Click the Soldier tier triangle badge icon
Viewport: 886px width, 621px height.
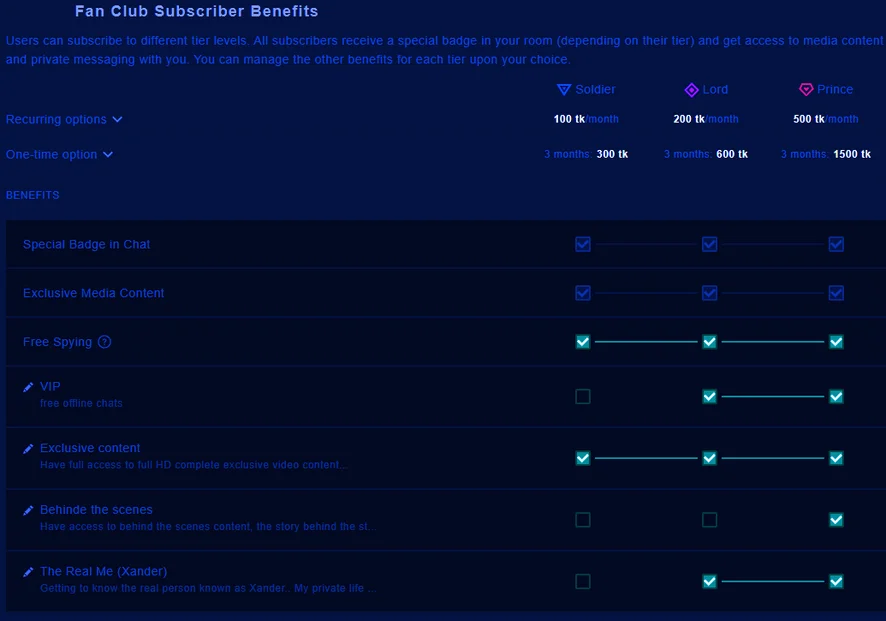pyautogui.click(x=564, y=89)
